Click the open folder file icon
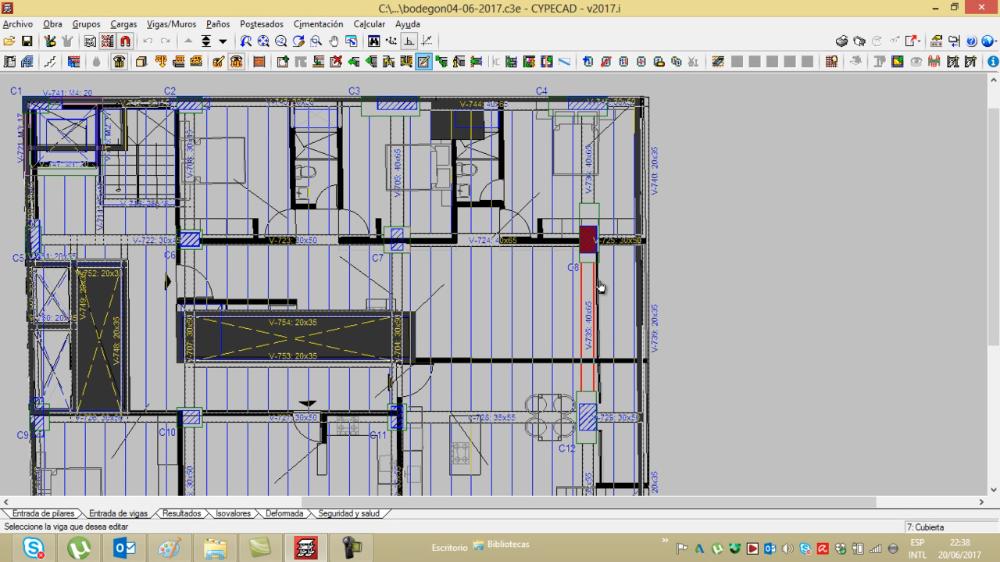This screenshot has height=562, width=1000. (x=9, y=41)
